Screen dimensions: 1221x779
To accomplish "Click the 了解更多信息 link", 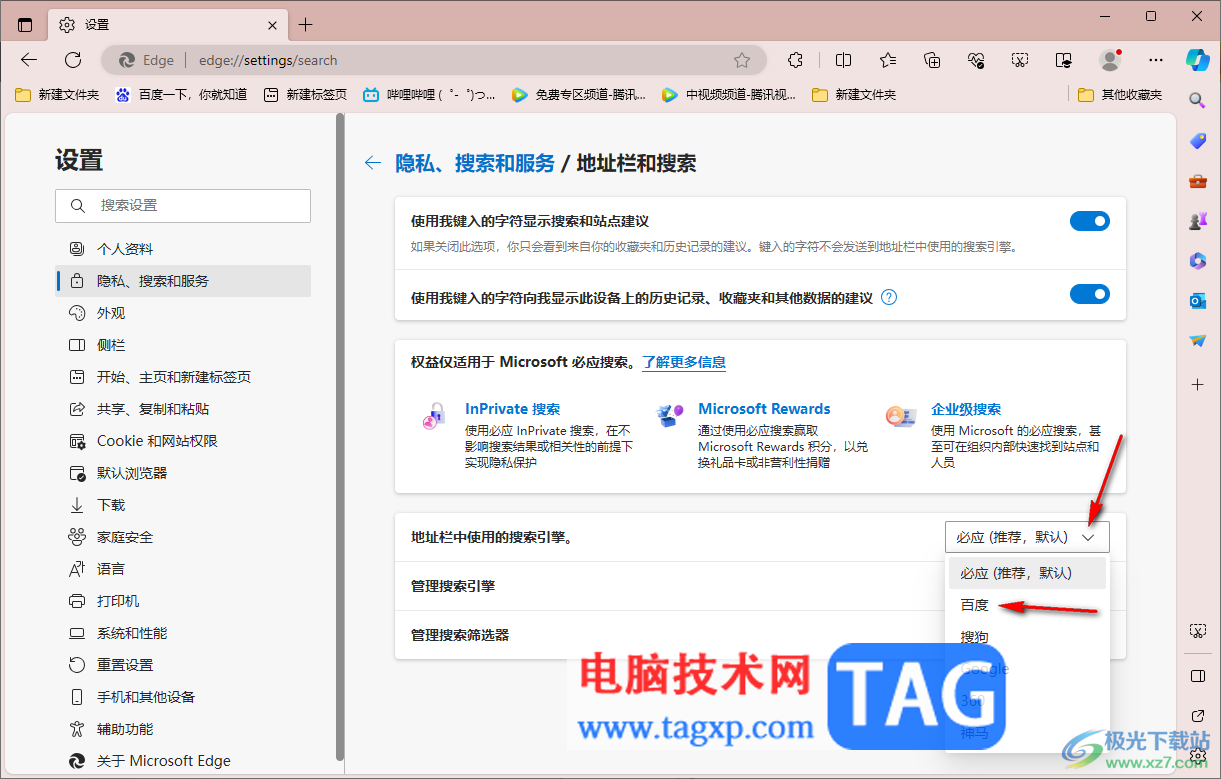I will coord(684,362).
